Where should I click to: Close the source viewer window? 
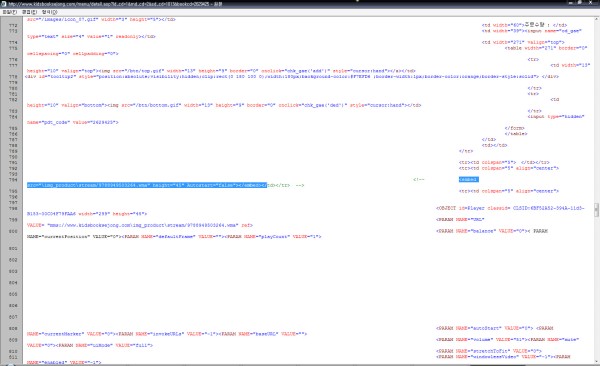(591, 3)
